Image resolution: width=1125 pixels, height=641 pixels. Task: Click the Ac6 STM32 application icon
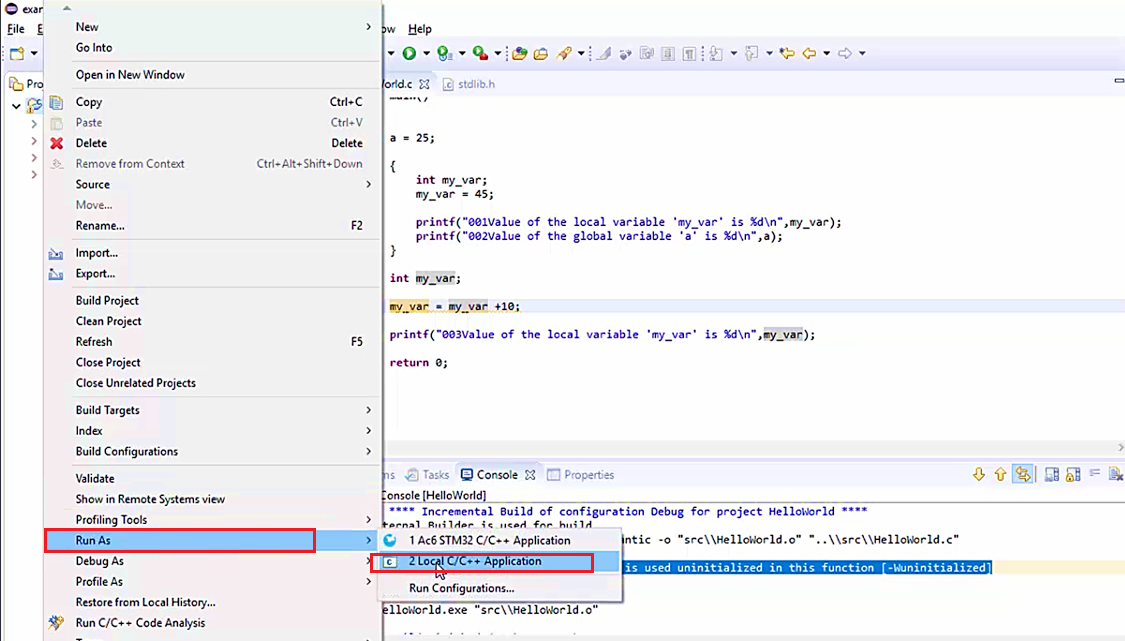[x=390, y=541]
